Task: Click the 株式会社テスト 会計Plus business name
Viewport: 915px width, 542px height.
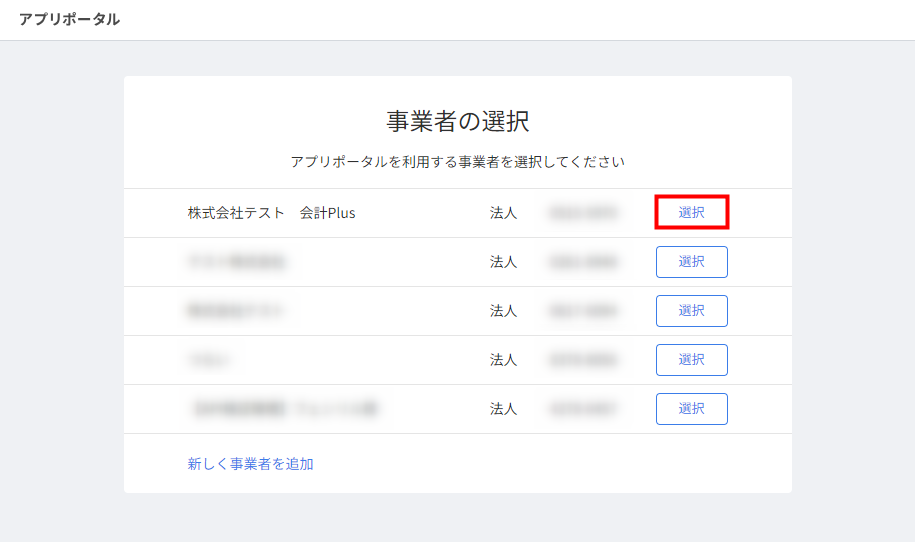Action: (x=271, y=213)
